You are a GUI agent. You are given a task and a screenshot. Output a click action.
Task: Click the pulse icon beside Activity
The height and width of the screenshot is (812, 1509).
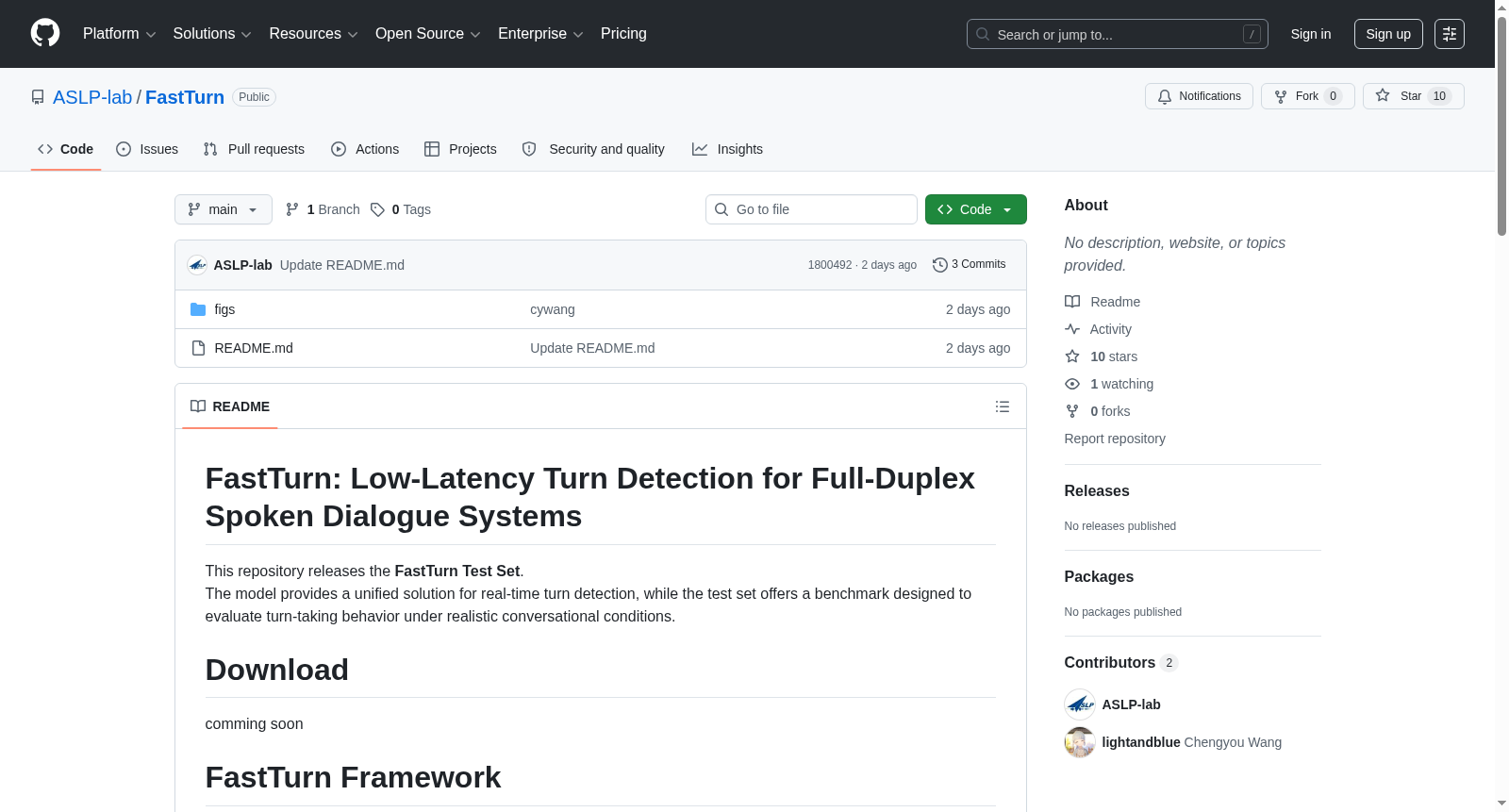pos(1072,329)
